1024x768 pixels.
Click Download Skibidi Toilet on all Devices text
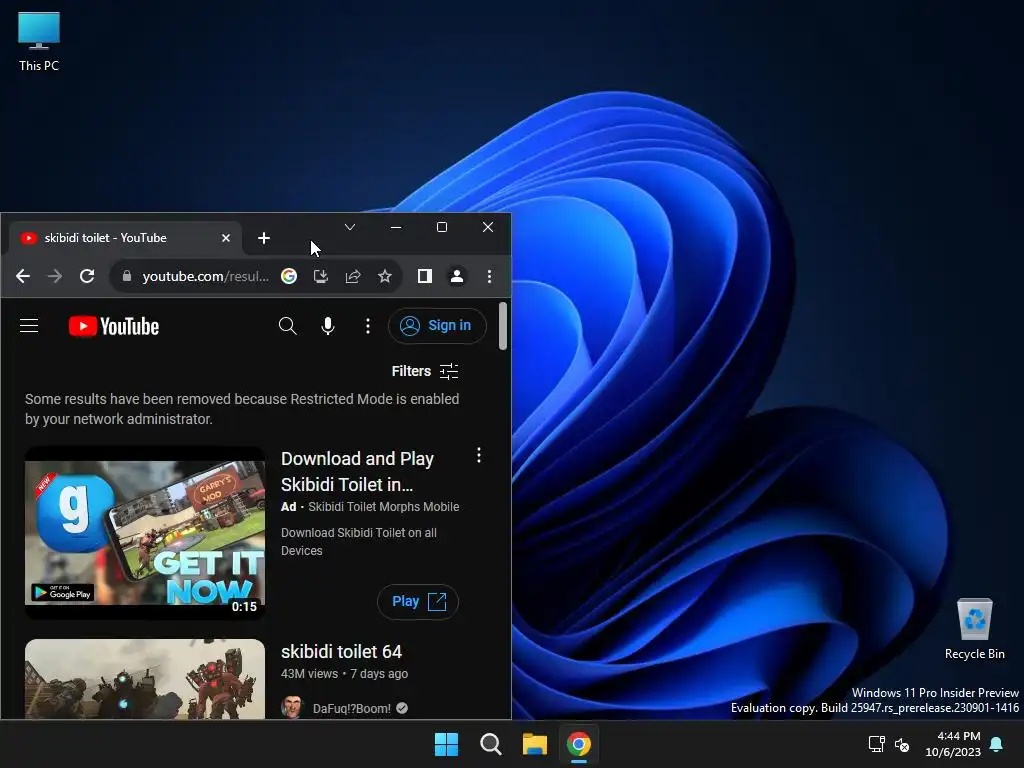(359, 541)
